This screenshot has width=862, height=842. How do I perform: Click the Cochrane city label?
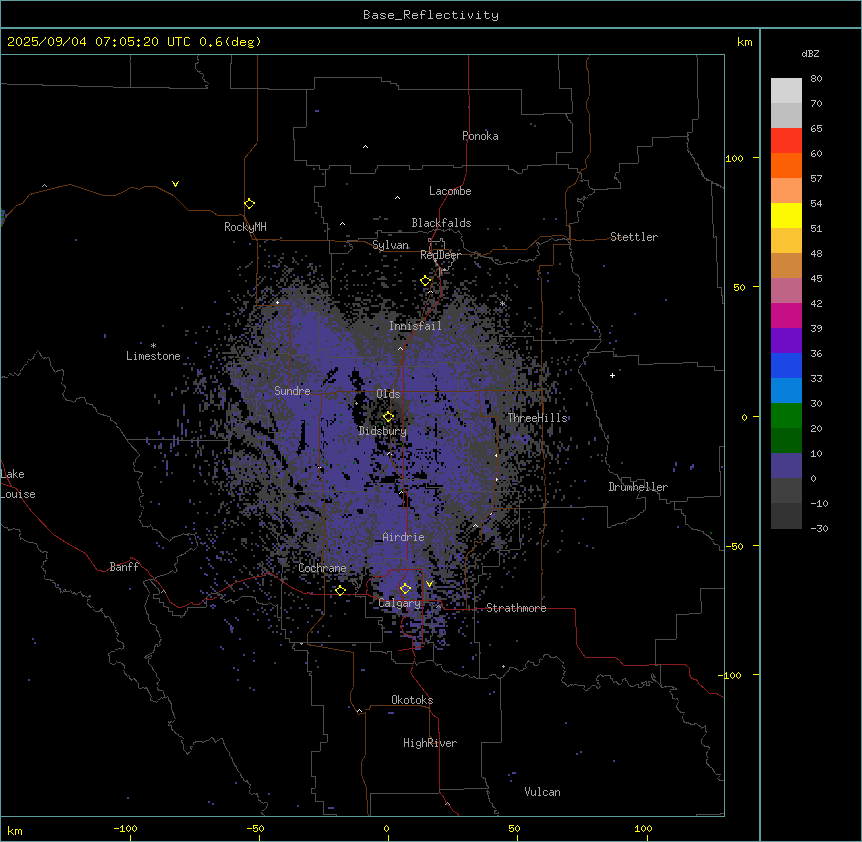coord(322,568)
